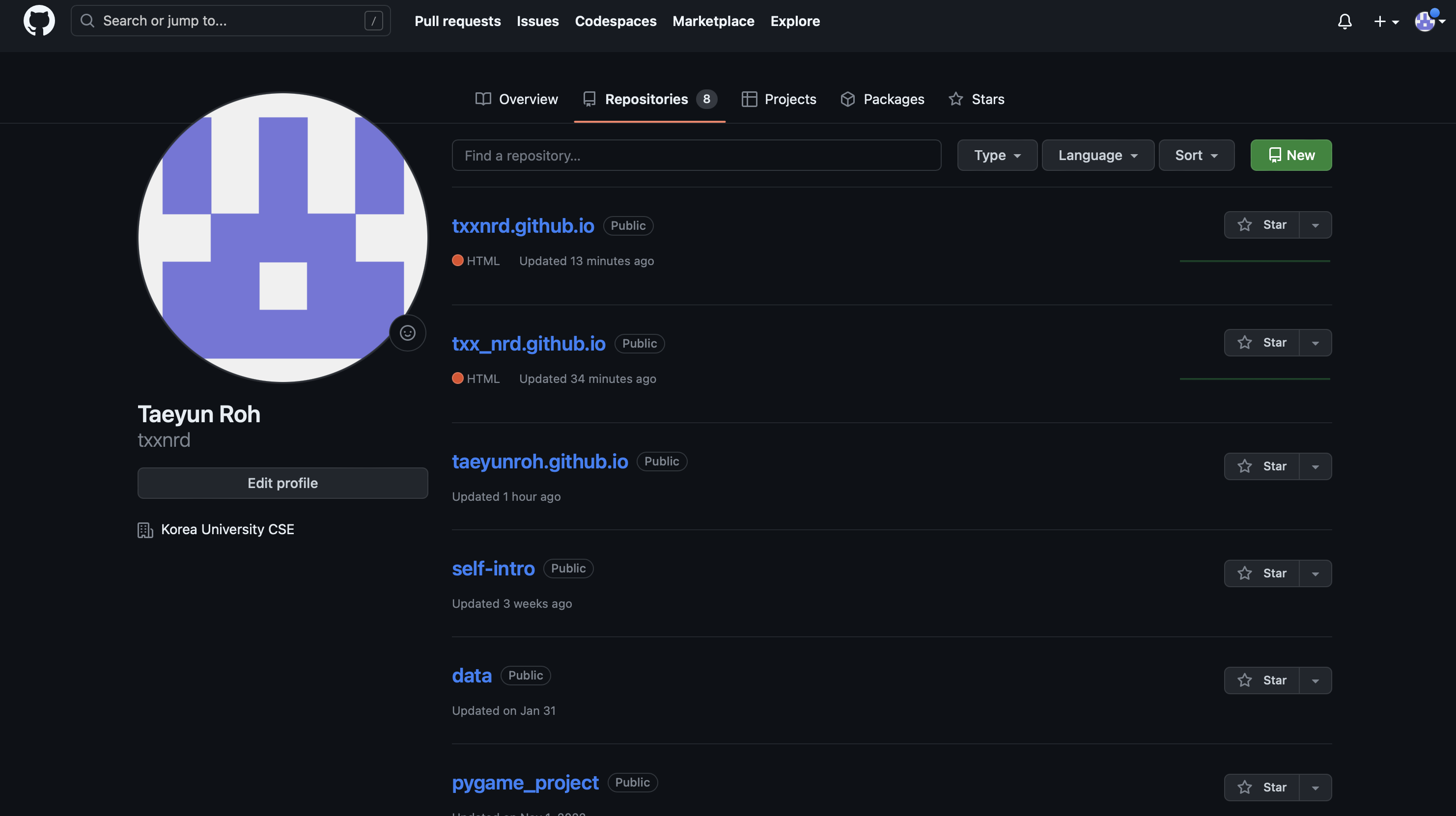1456x816 pixels.
Task: Click the large profile avatar image
Action: [282, 237]
